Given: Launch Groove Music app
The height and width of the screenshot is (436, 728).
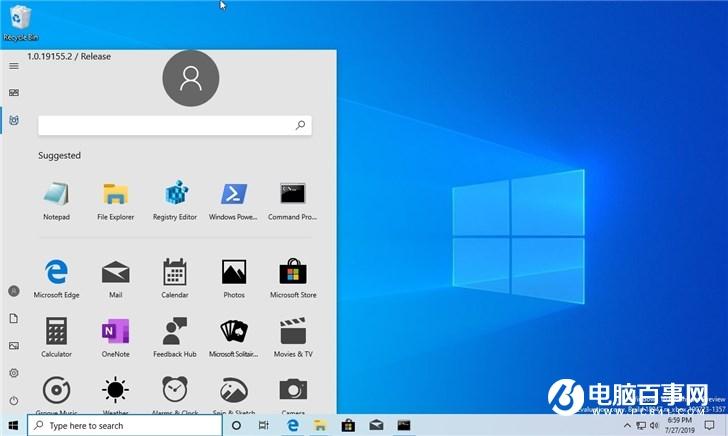Looking at the screenshot, I should coord(56,395).
